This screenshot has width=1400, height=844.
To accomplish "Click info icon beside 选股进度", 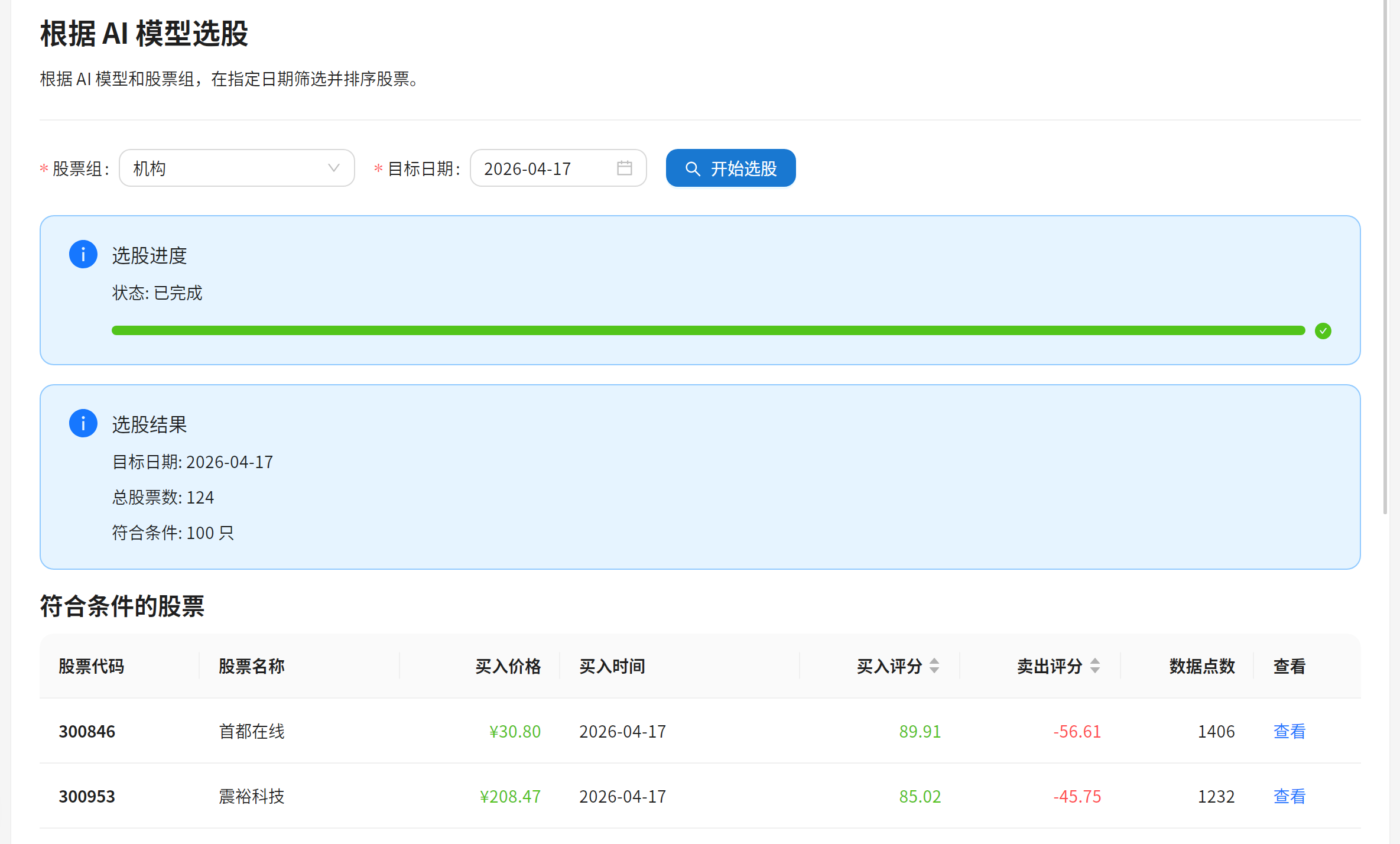I will tap(83, 255).
